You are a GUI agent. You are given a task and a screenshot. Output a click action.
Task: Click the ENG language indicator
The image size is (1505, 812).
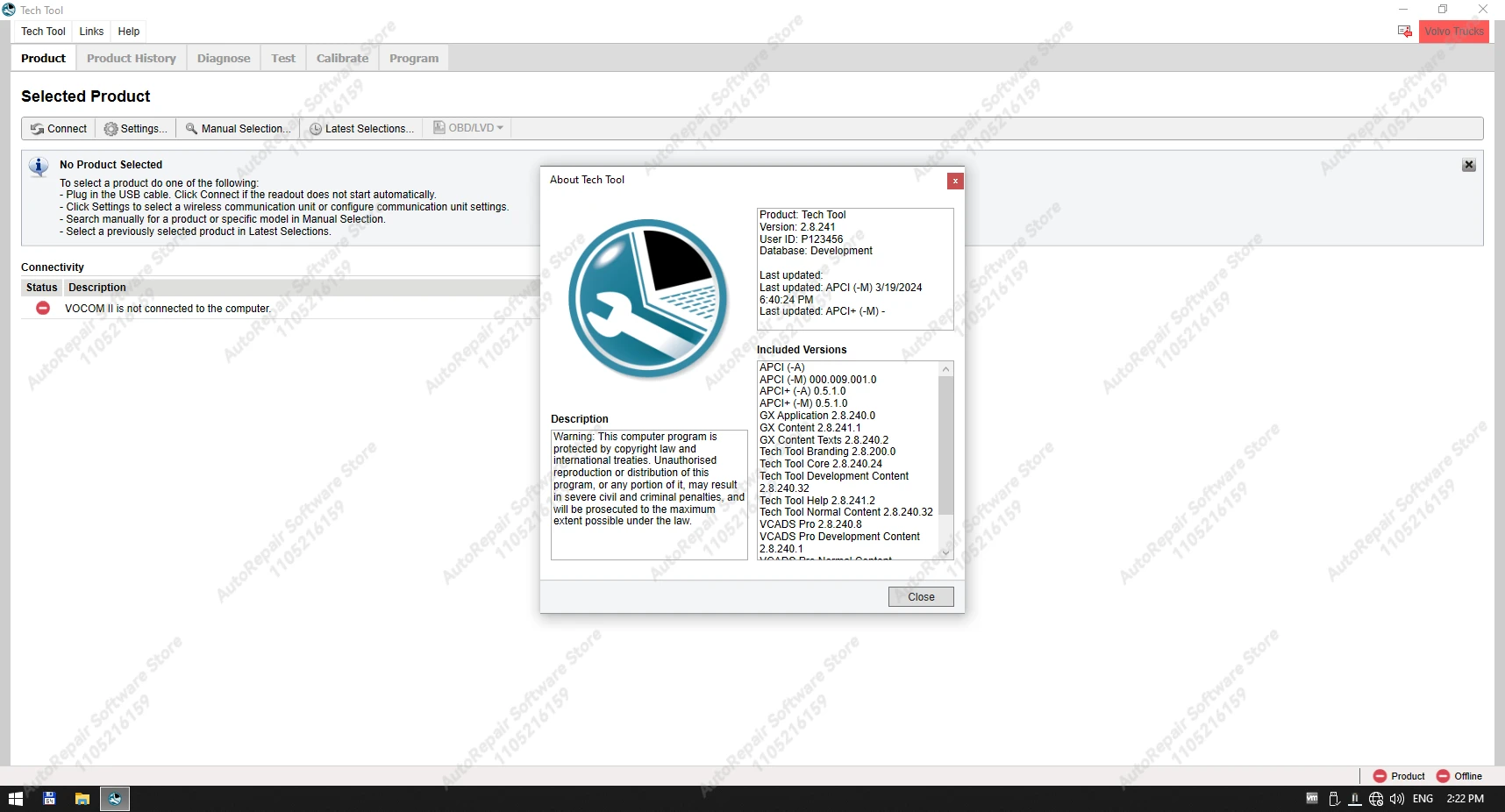coord(1423,799)
